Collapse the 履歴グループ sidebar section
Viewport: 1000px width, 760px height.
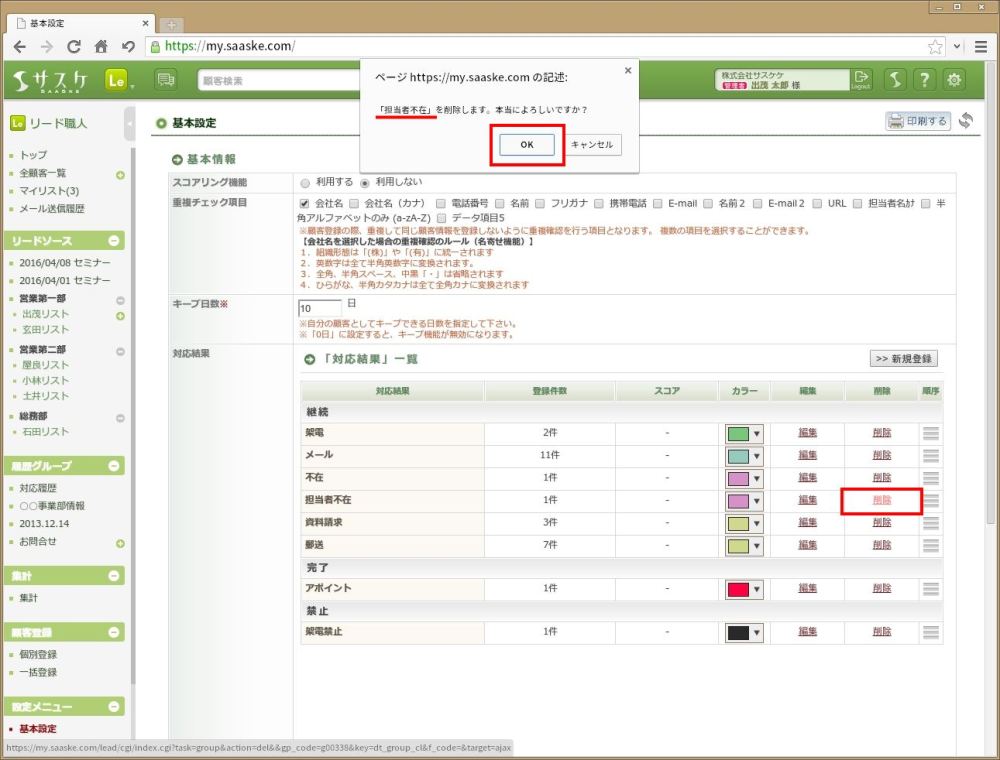pos(114,465)
